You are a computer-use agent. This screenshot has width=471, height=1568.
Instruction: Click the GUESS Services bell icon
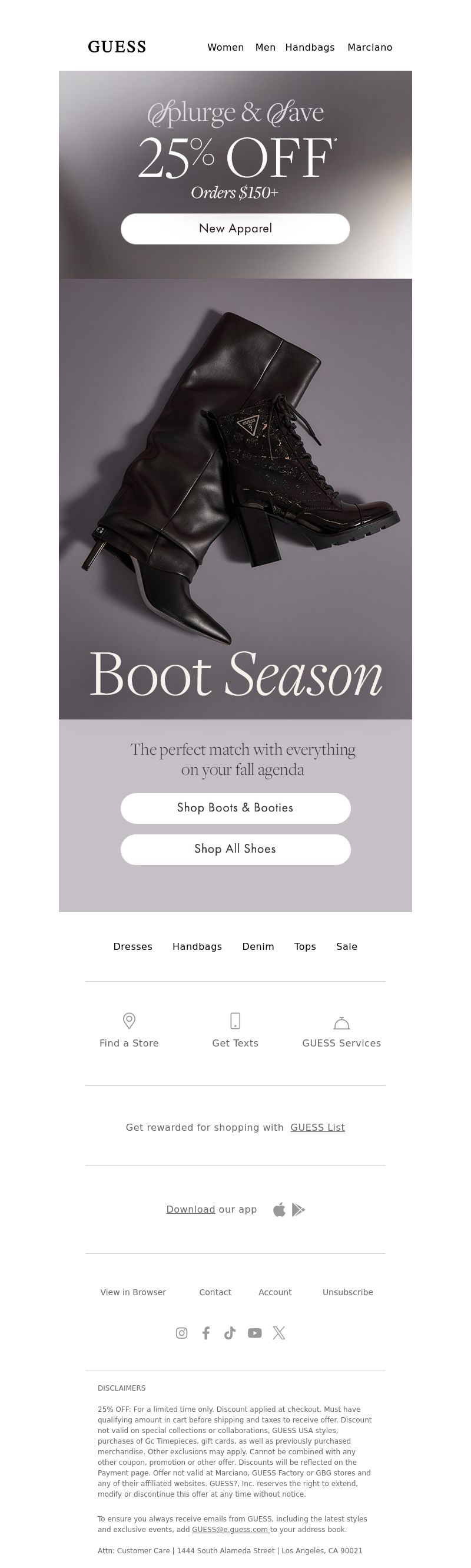tap(341, 1022)
